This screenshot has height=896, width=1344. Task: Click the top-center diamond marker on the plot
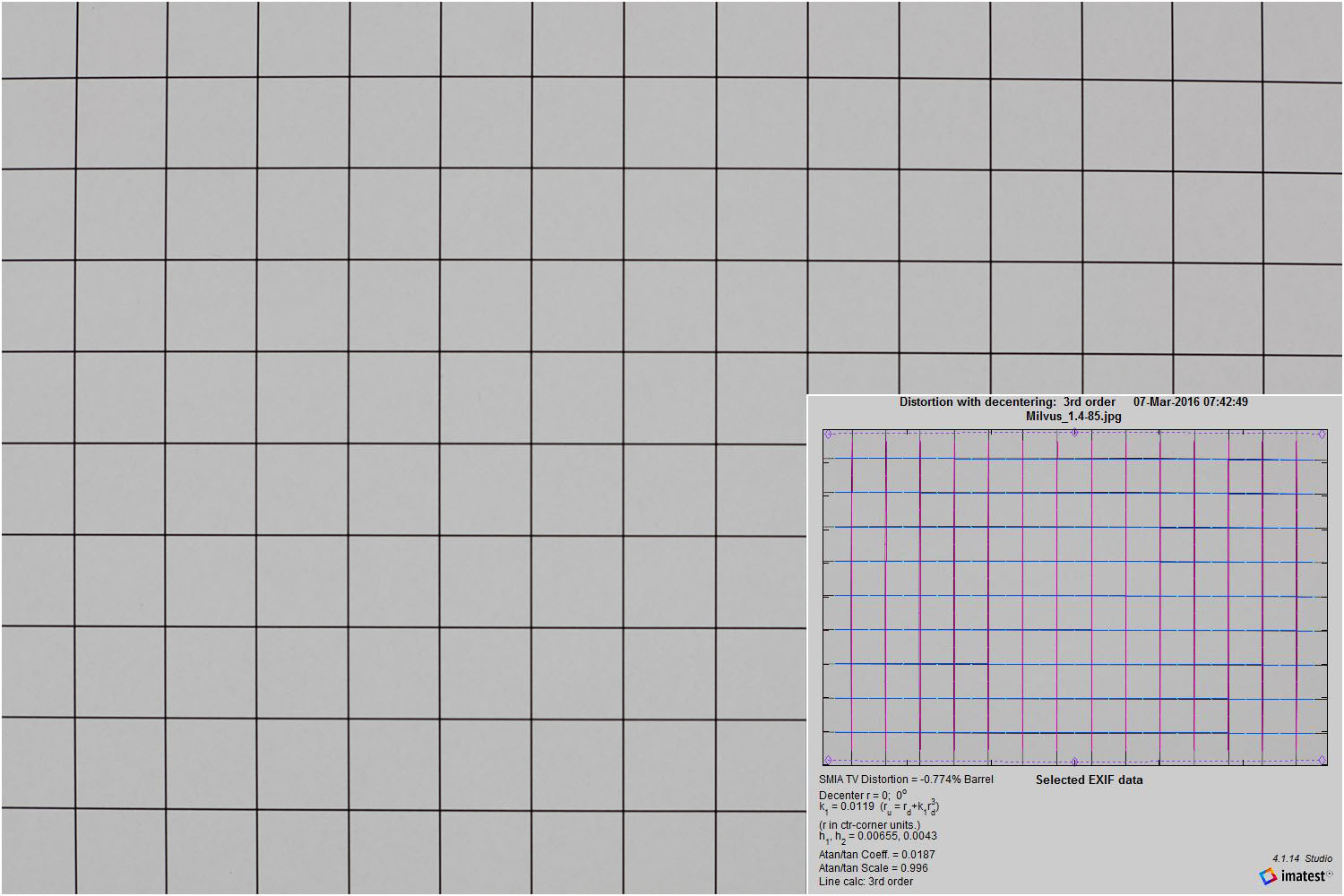pyautogui.click(x=1075, y=433)
